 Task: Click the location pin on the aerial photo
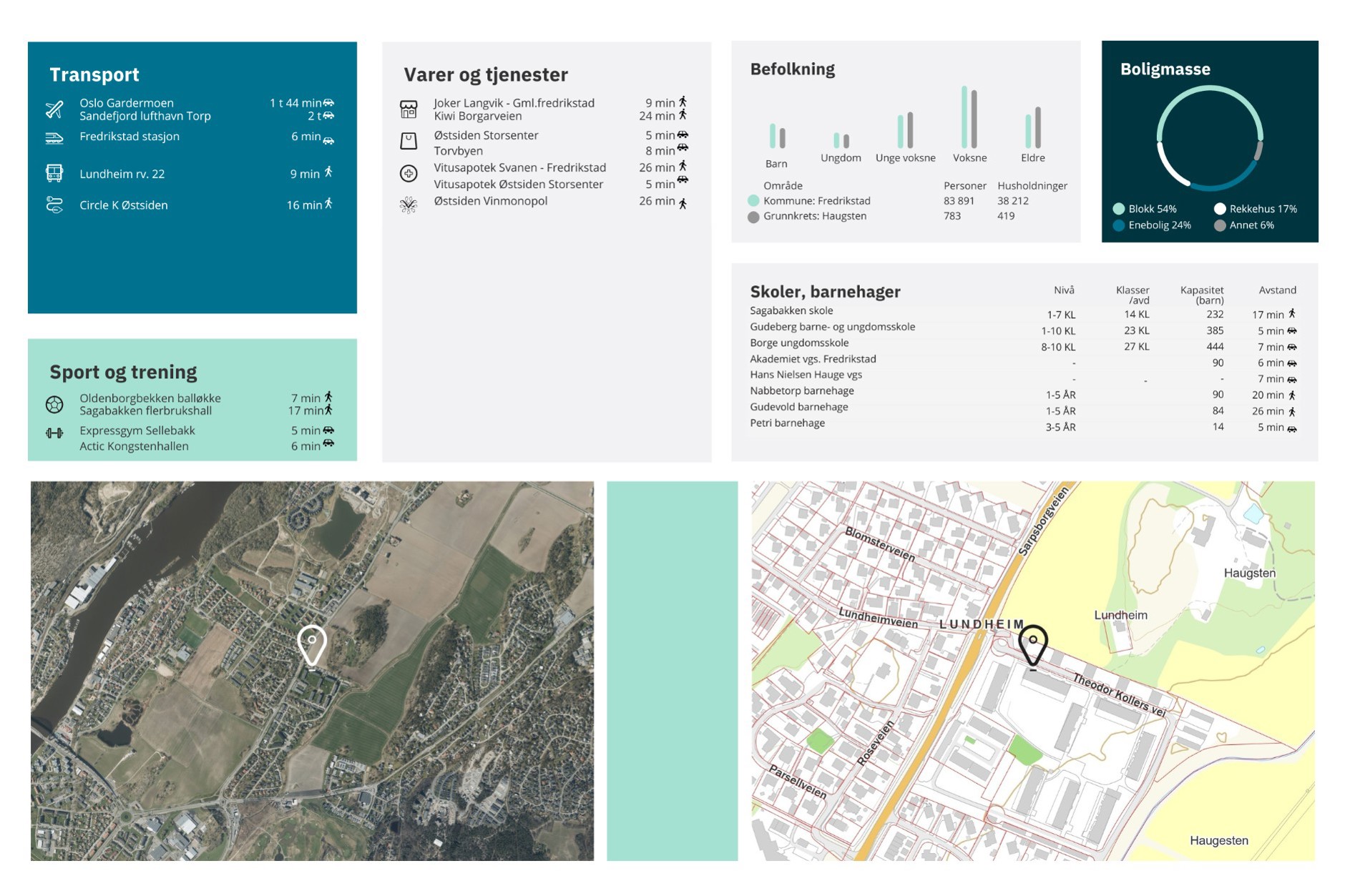(312, 646)
